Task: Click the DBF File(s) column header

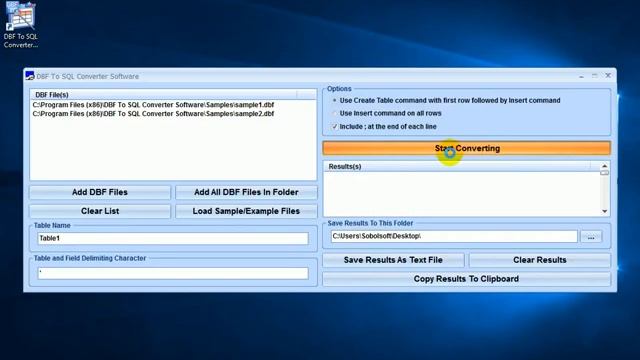Action: [163, 95]
